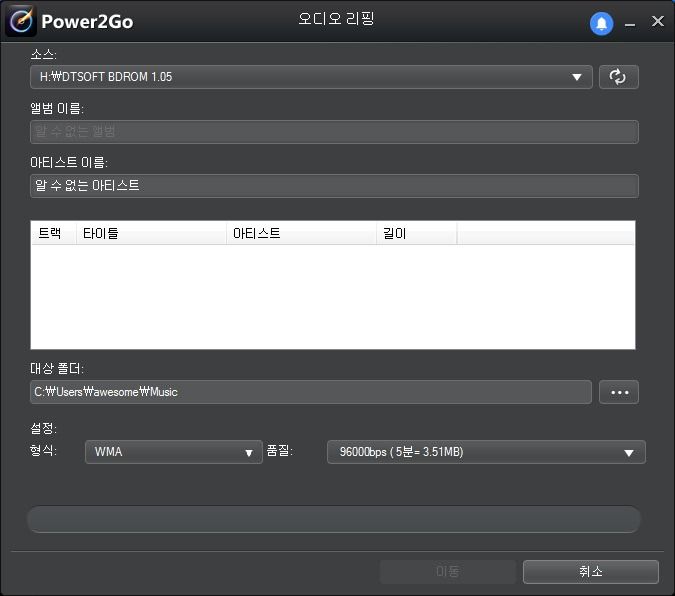Sort by the 타이틀 column header
Viewport: 675px width, 596px height.
coord(151,233)
